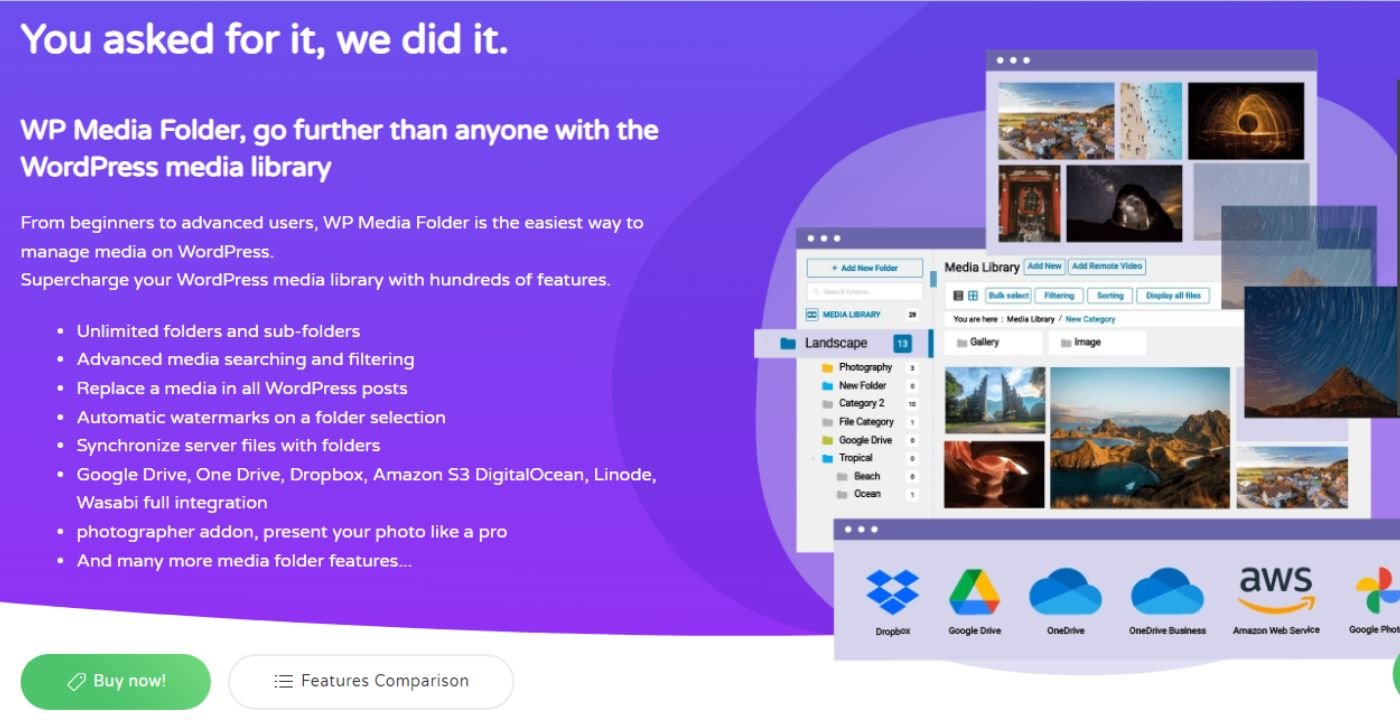
Task: Click the Landscape folder count badge 13
Action: pyautogui.click(x=903, y=344)
